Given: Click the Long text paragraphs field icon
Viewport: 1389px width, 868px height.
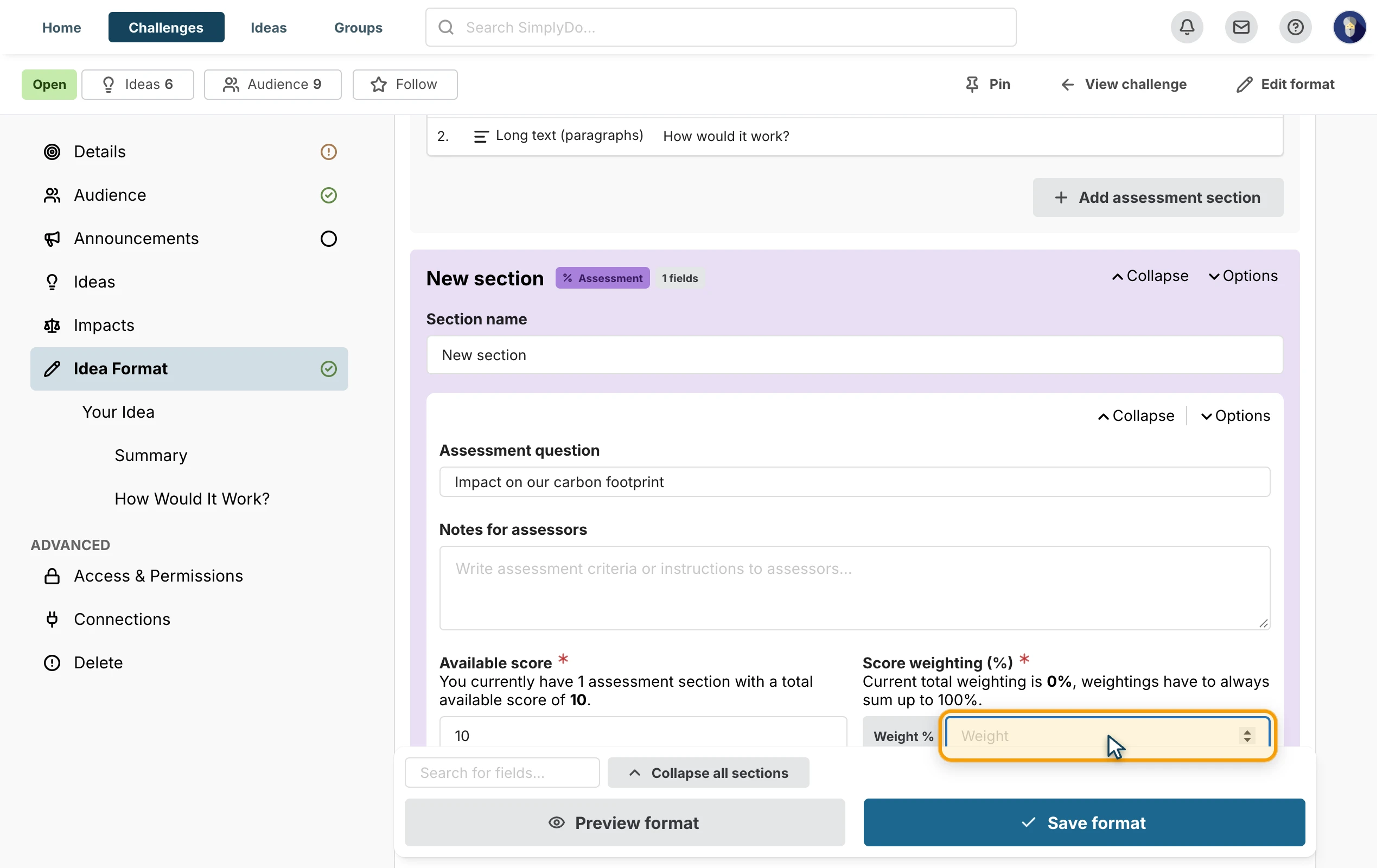Looking at the screenshot, I should pyautogui.click(x=480, y=136).
